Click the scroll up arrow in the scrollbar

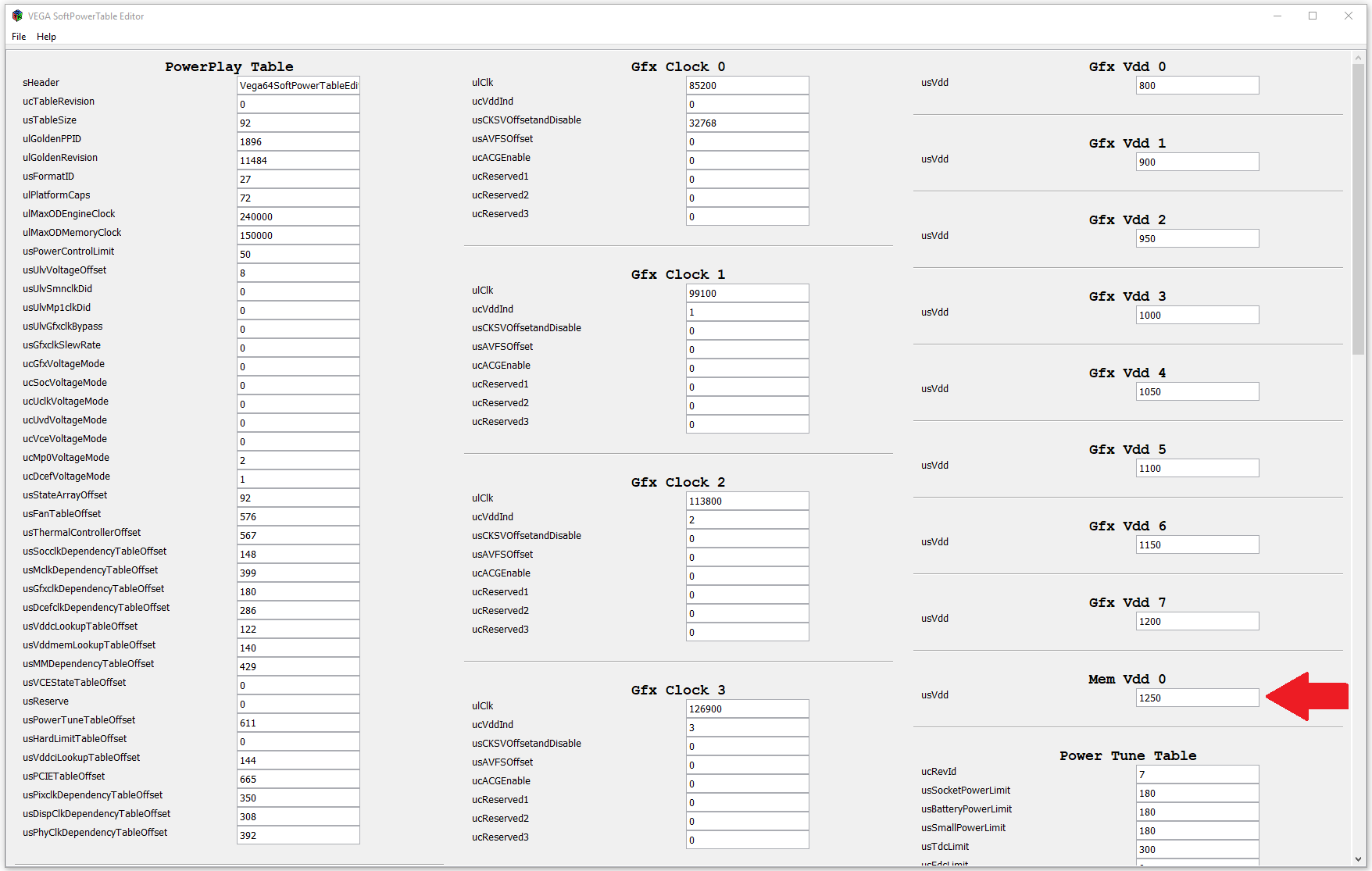(1359, 57)
